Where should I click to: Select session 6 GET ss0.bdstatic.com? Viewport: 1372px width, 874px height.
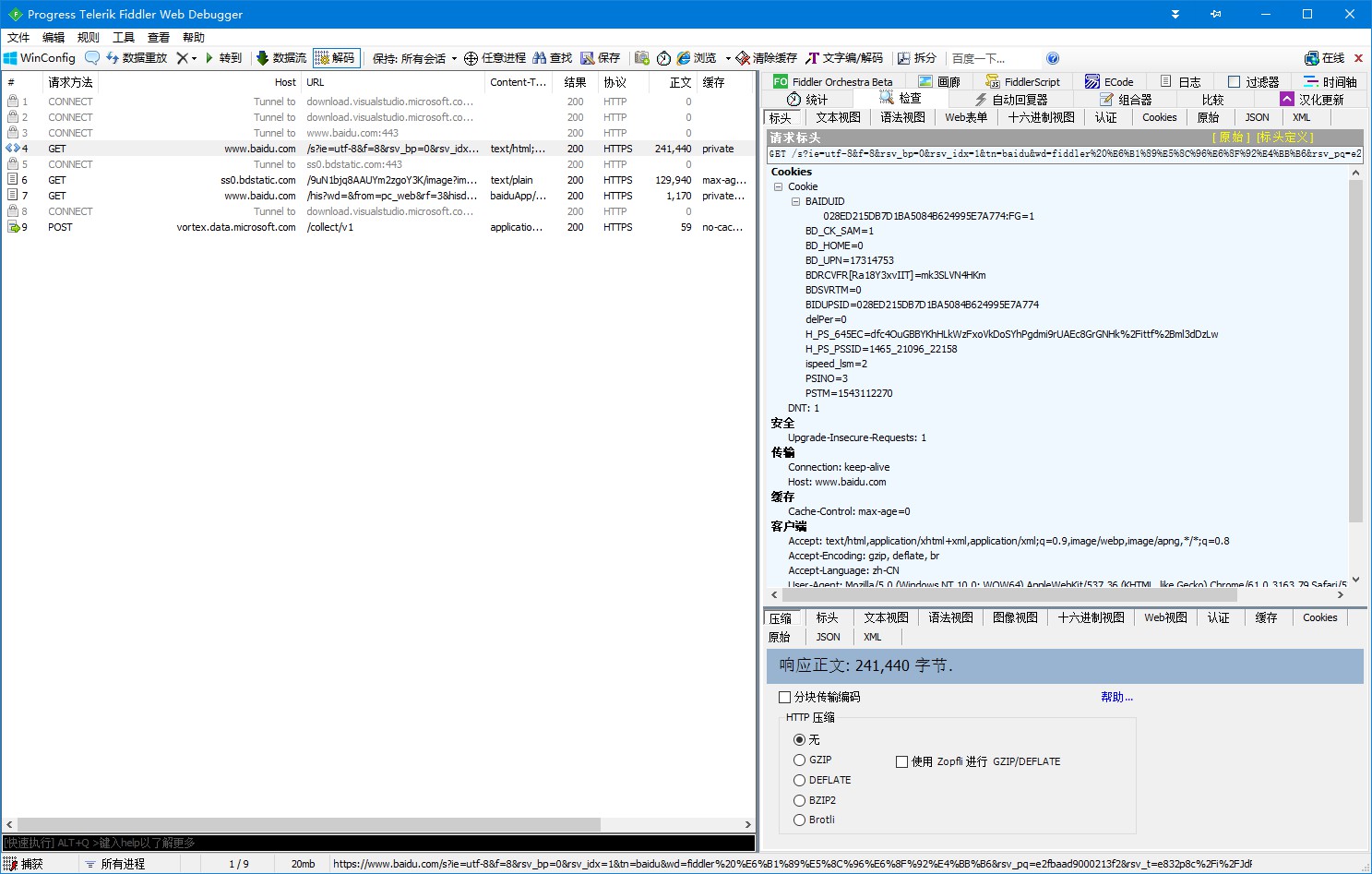pos(378,180)
